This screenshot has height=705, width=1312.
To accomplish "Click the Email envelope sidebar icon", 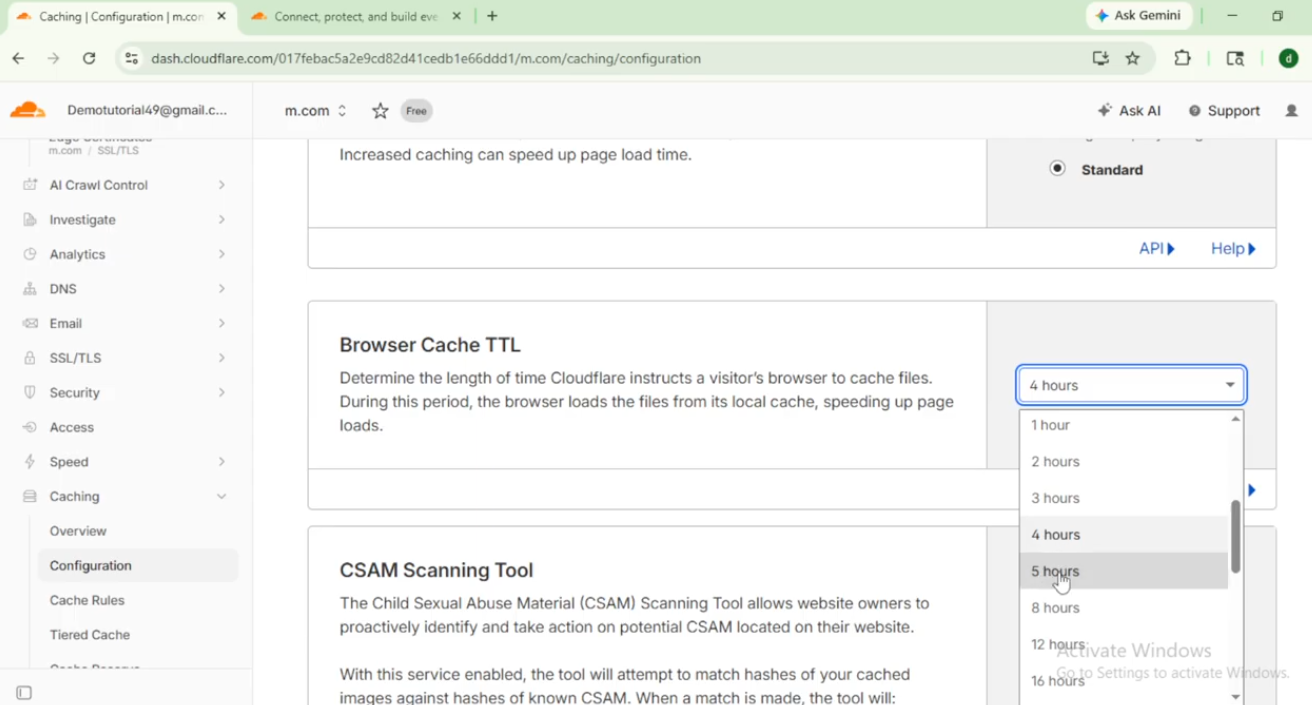I will click(30, 323).
